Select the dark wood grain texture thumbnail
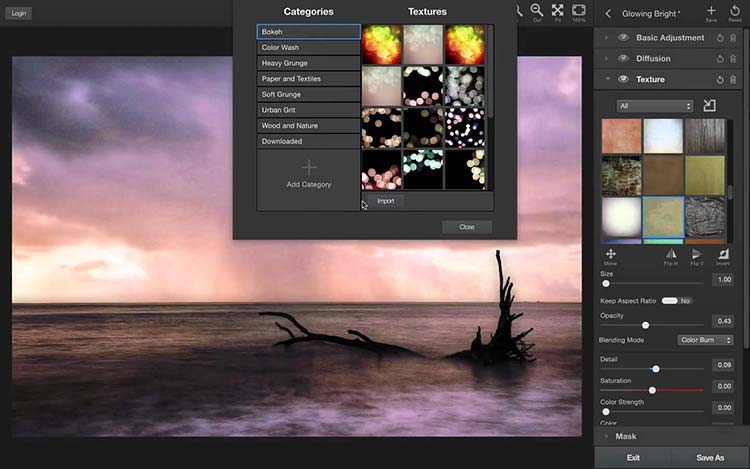750x469 pixels. [705, 136]
